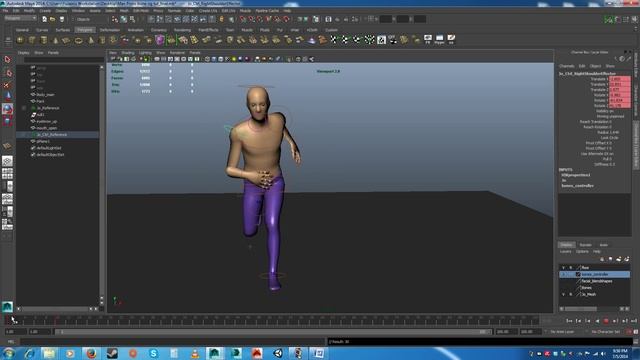Toggle the bones_controller layer type box
640x360 pixels.
click(x=578, y=274)
